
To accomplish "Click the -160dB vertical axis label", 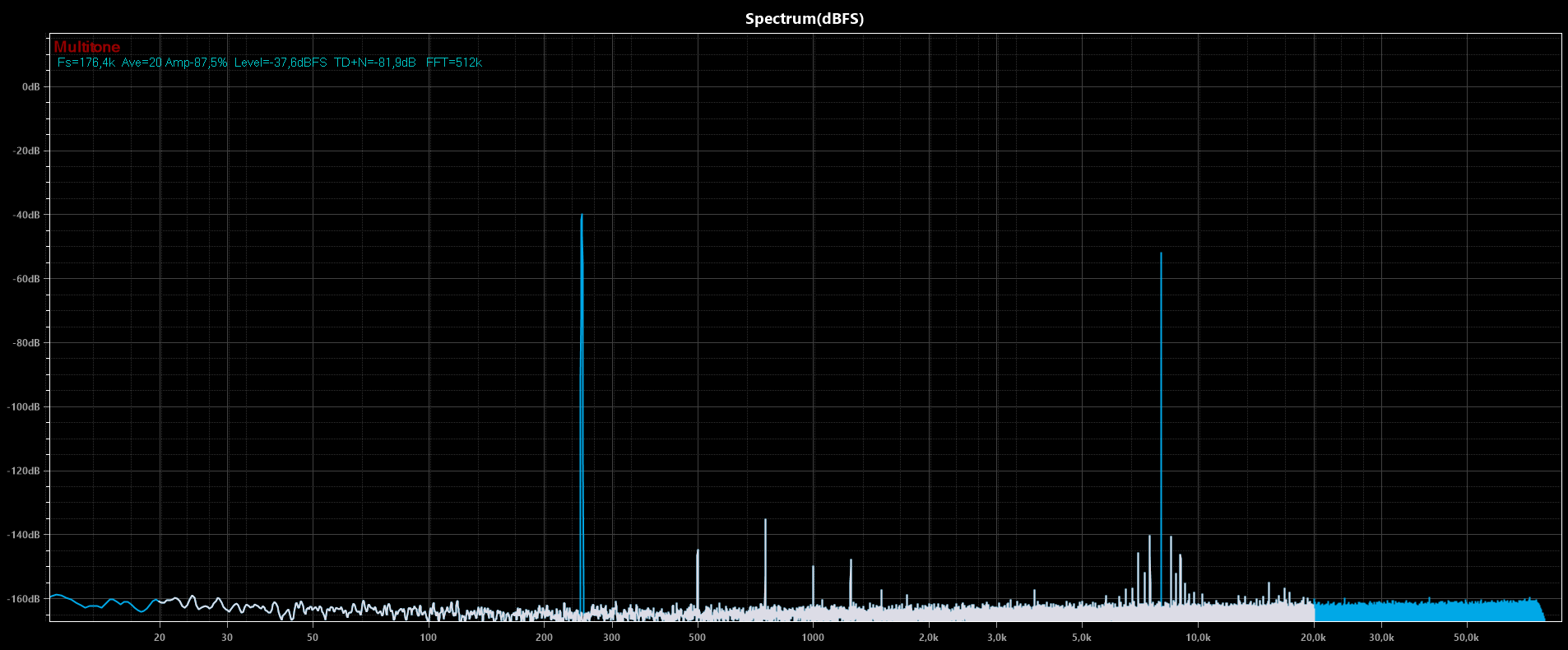I will [x=24, y=600].
